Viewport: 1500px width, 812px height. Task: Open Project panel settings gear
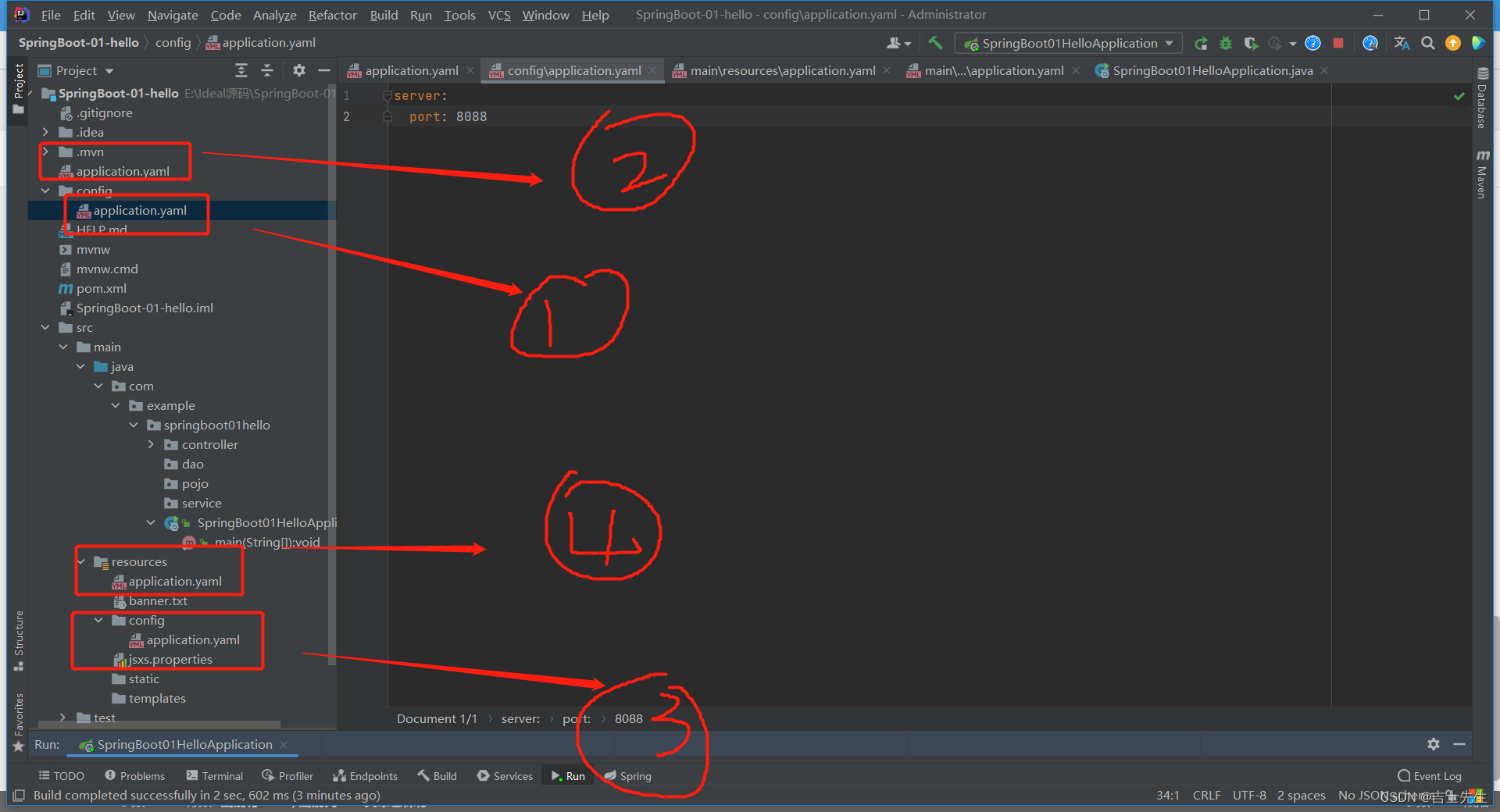(298, 70)
